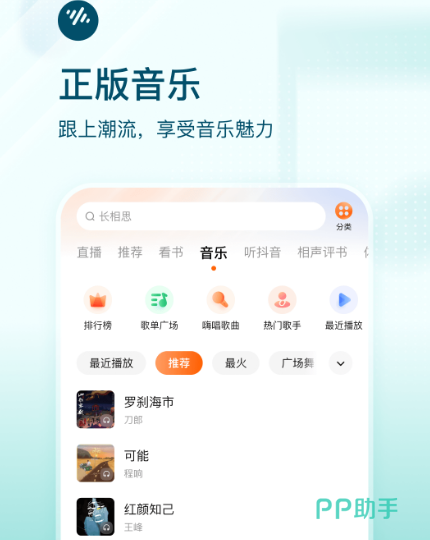The width and height of the screenshot is (430, 540).
Task: Tap the 最近播放 play icon
Action: [344, 300]
